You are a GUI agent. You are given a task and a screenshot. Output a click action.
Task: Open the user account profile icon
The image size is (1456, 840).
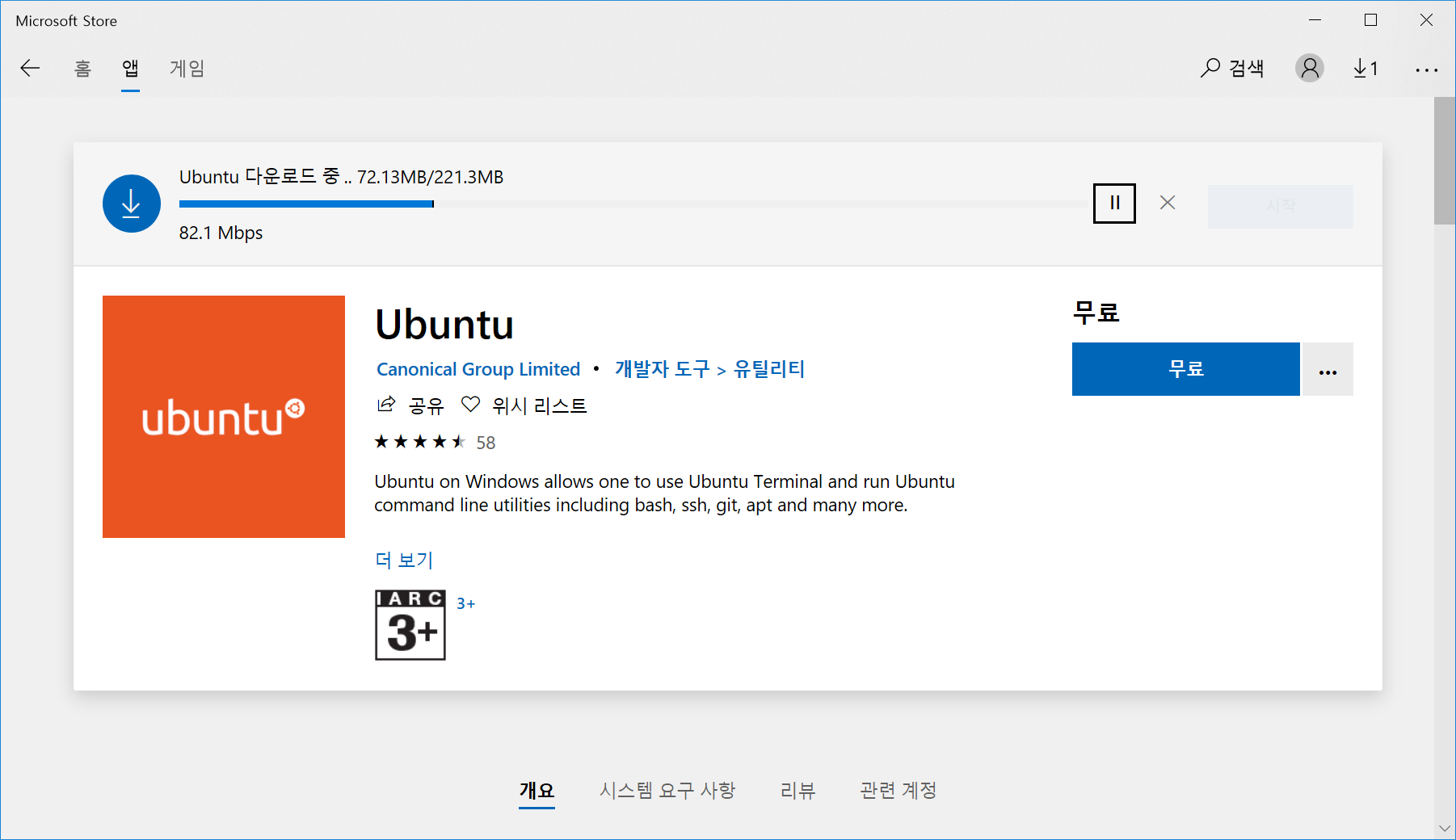tap(1309, 69)
